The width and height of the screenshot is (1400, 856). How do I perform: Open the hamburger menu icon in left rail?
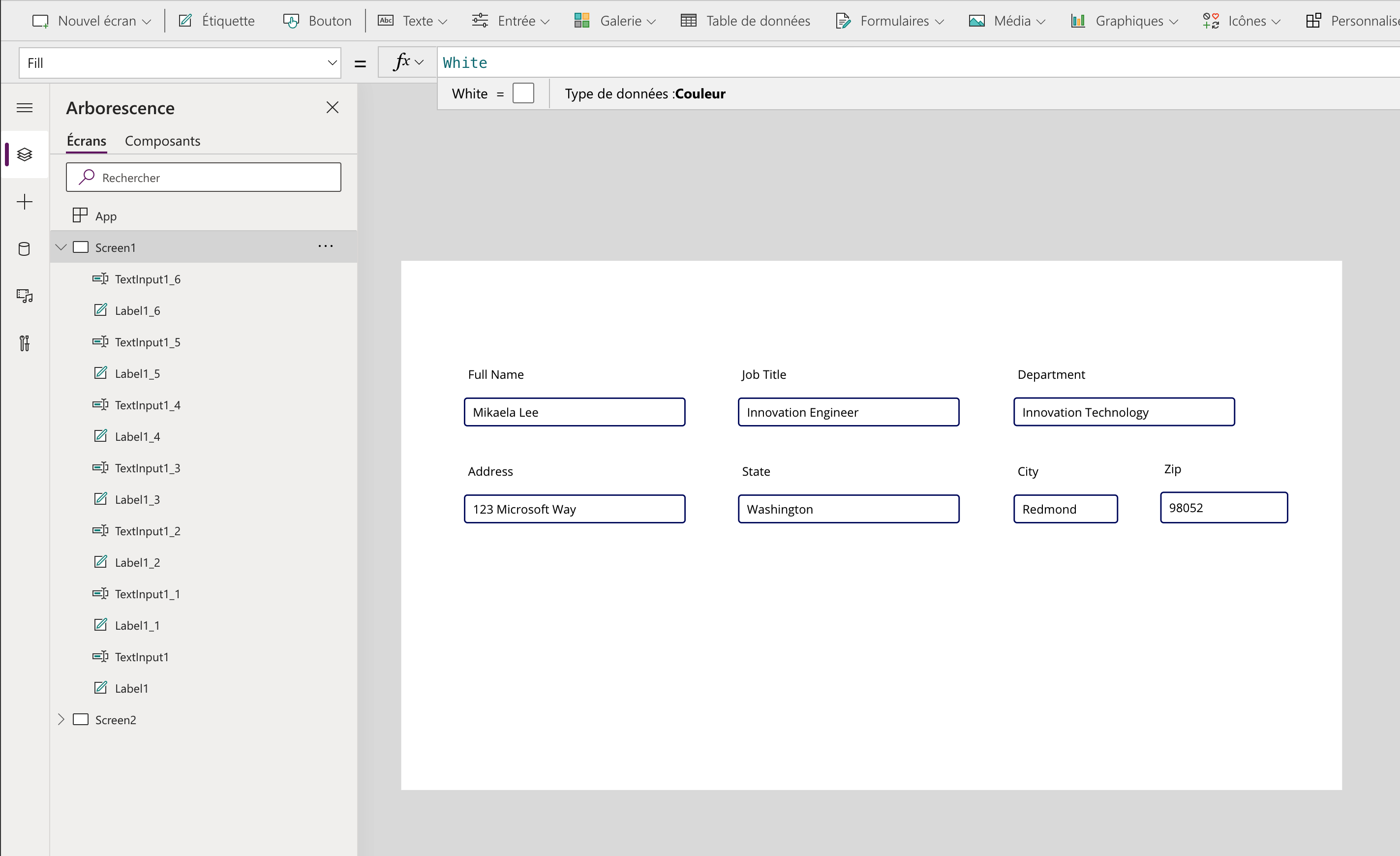coord(25,108)
